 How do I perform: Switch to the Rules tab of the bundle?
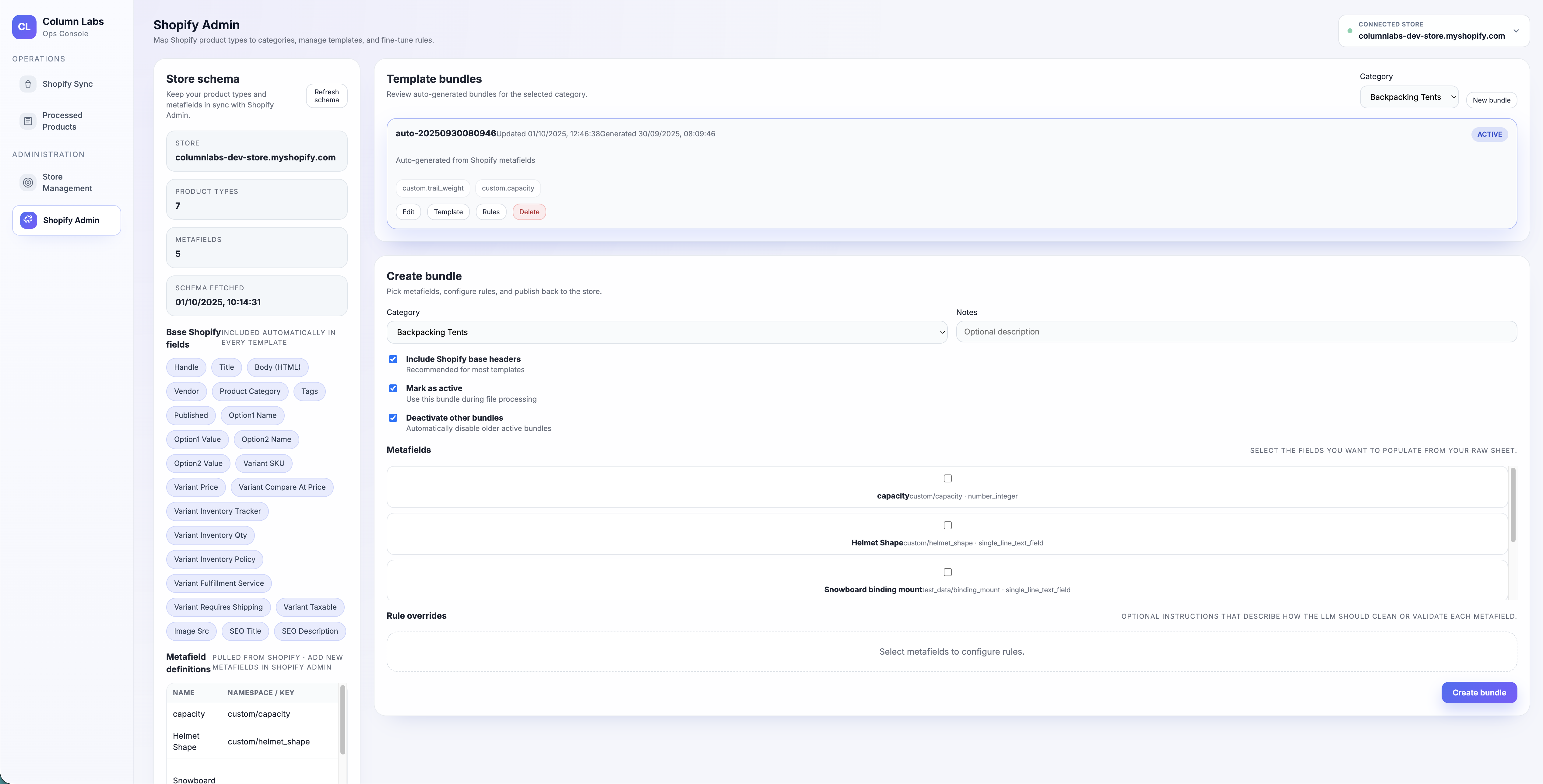tap(490, 212)
